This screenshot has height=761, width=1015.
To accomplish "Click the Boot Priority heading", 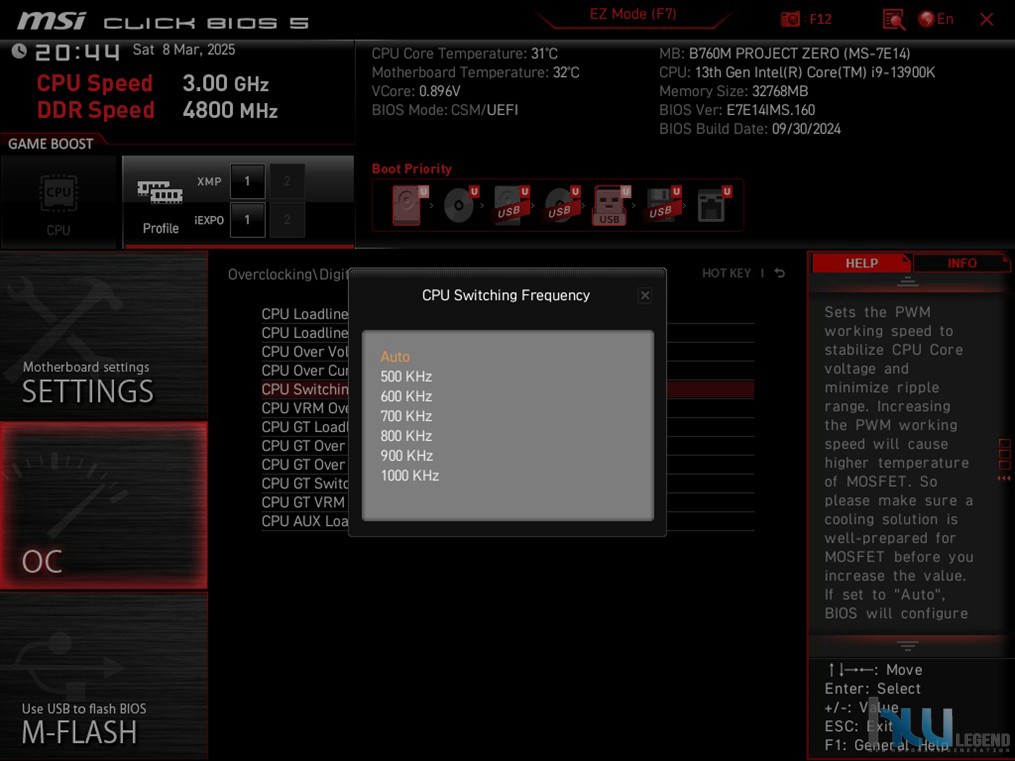I will click(412, 169).
